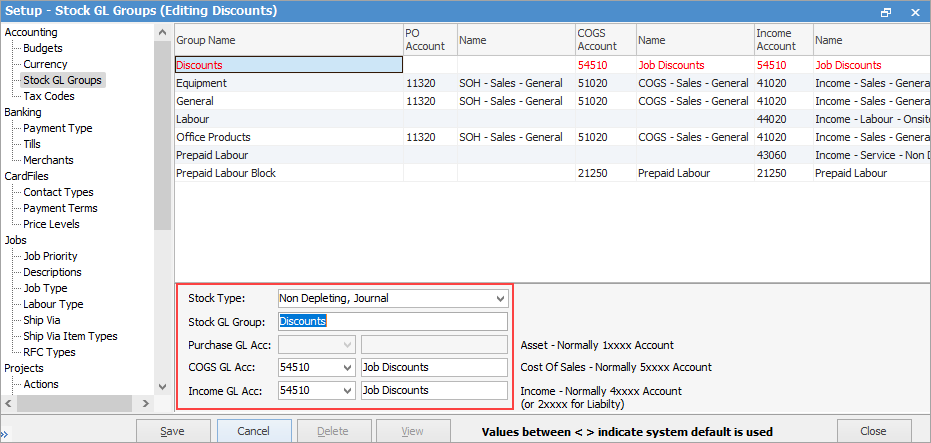Image resolution: width=931 pixels, height=443 pixels.
Task: Open the Stock Type dropdown
Action: pos(500,298)
